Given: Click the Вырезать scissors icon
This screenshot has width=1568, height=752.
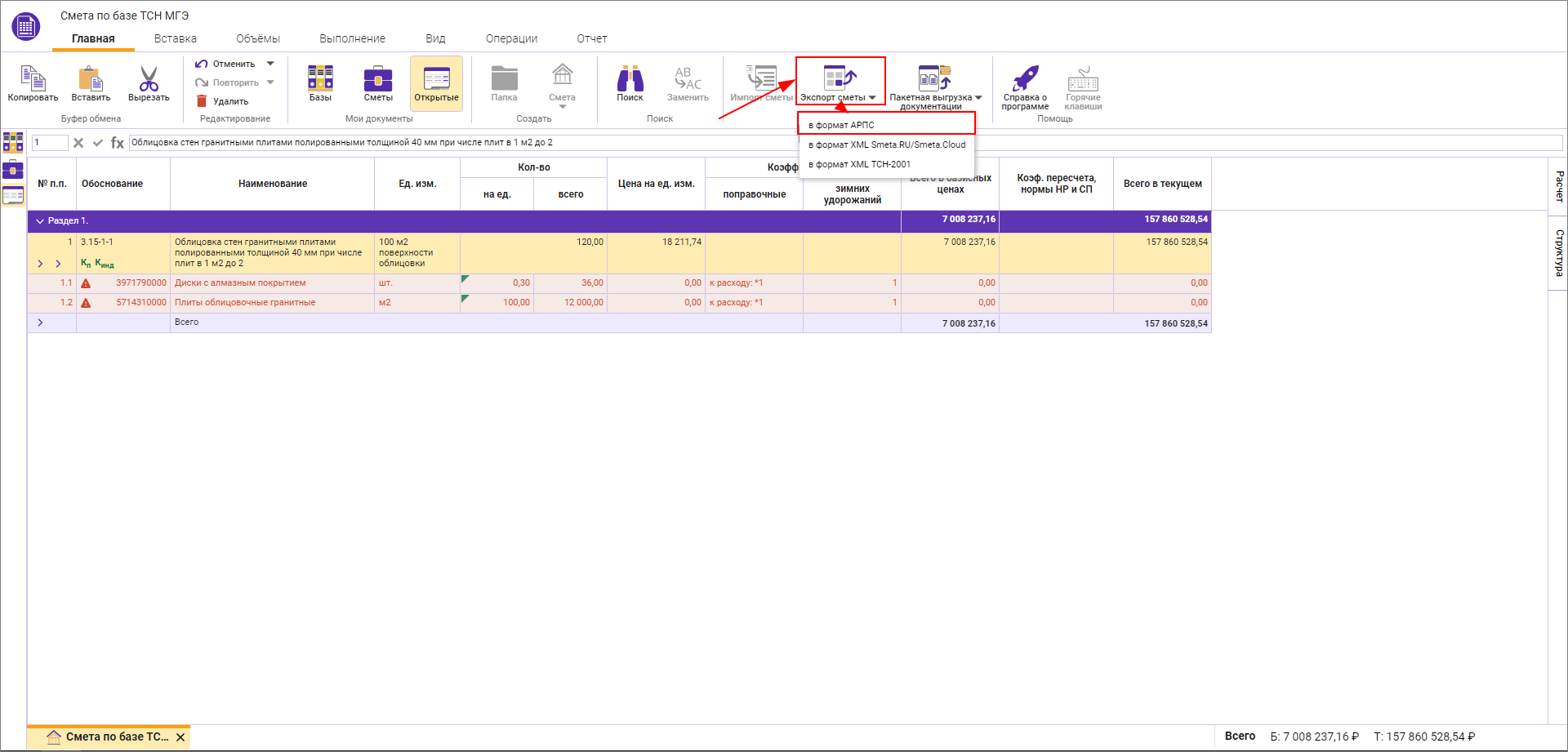Looking at the screenshot, I should 149,78.
